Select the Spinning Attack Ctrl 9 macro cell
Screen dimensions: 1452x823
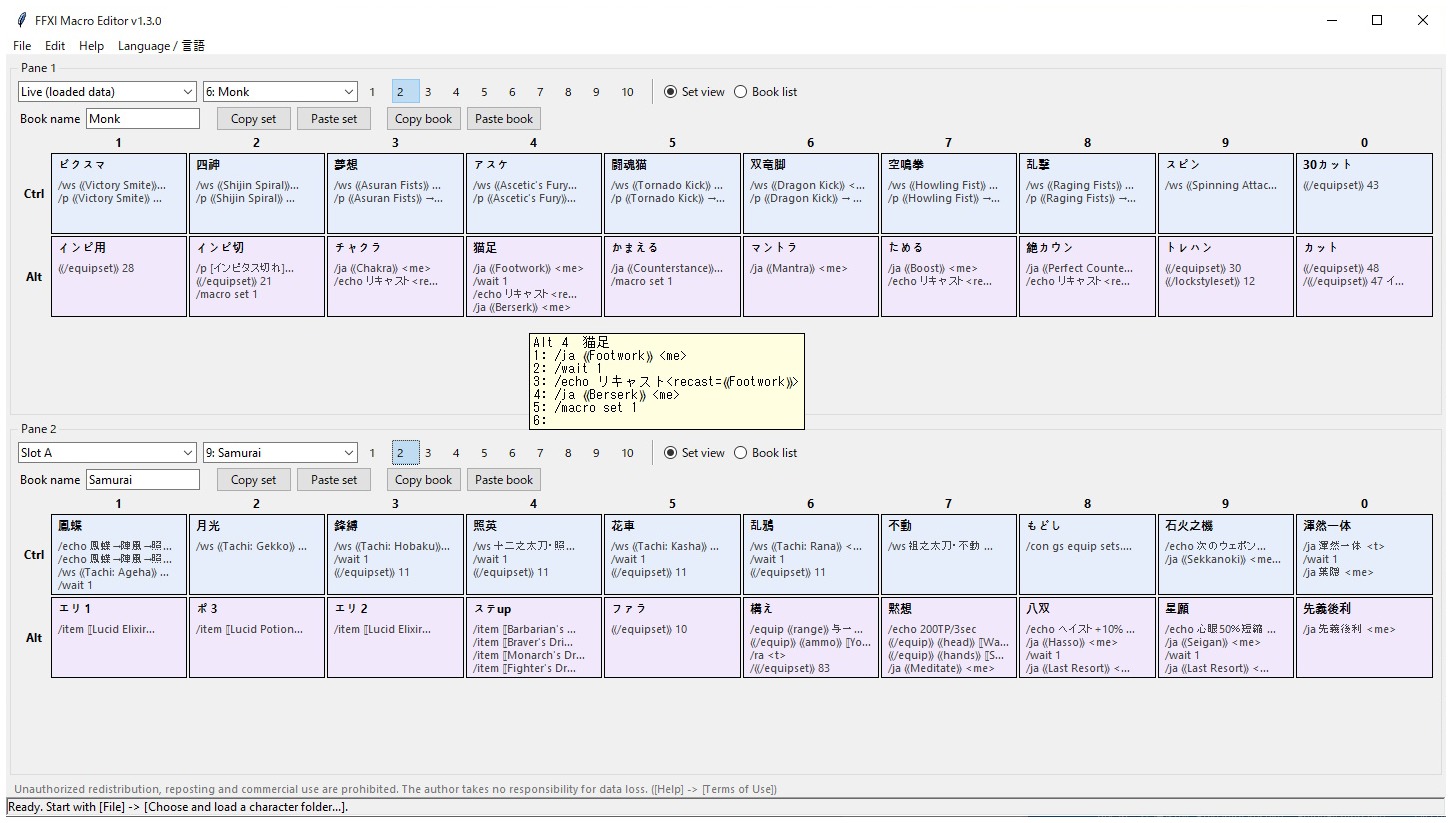coord(1226,194)
